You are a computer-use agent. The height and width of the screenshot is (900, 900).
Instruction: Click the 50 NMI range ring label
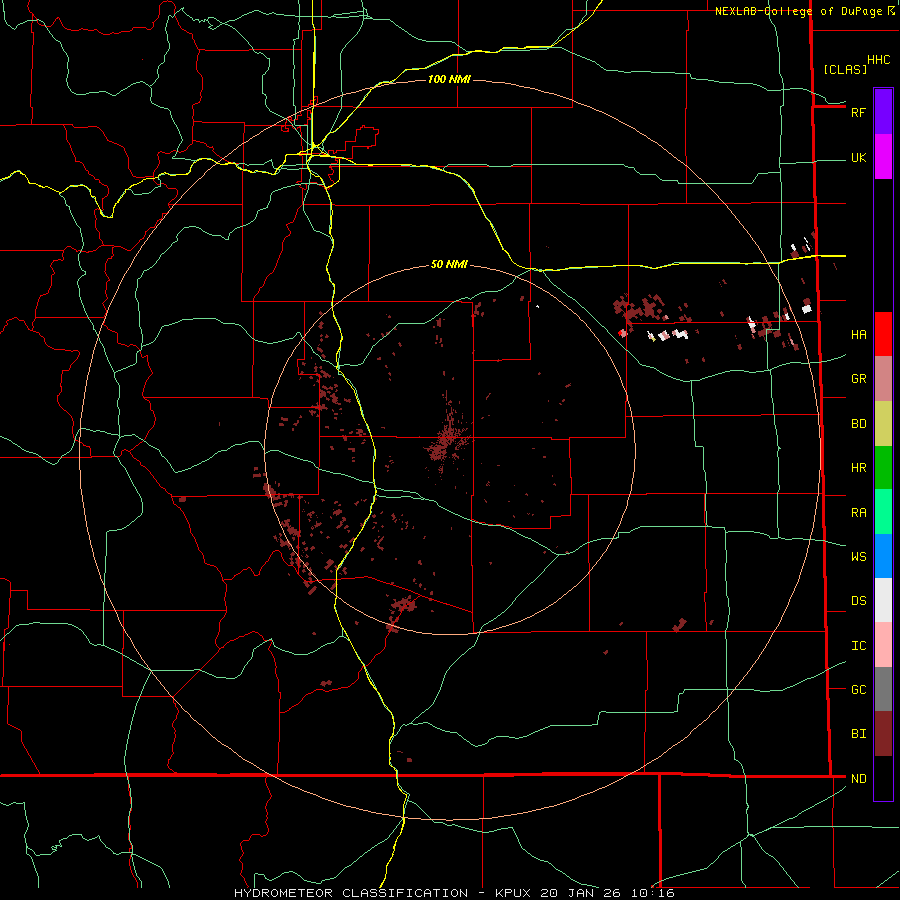tap(449, 264)
